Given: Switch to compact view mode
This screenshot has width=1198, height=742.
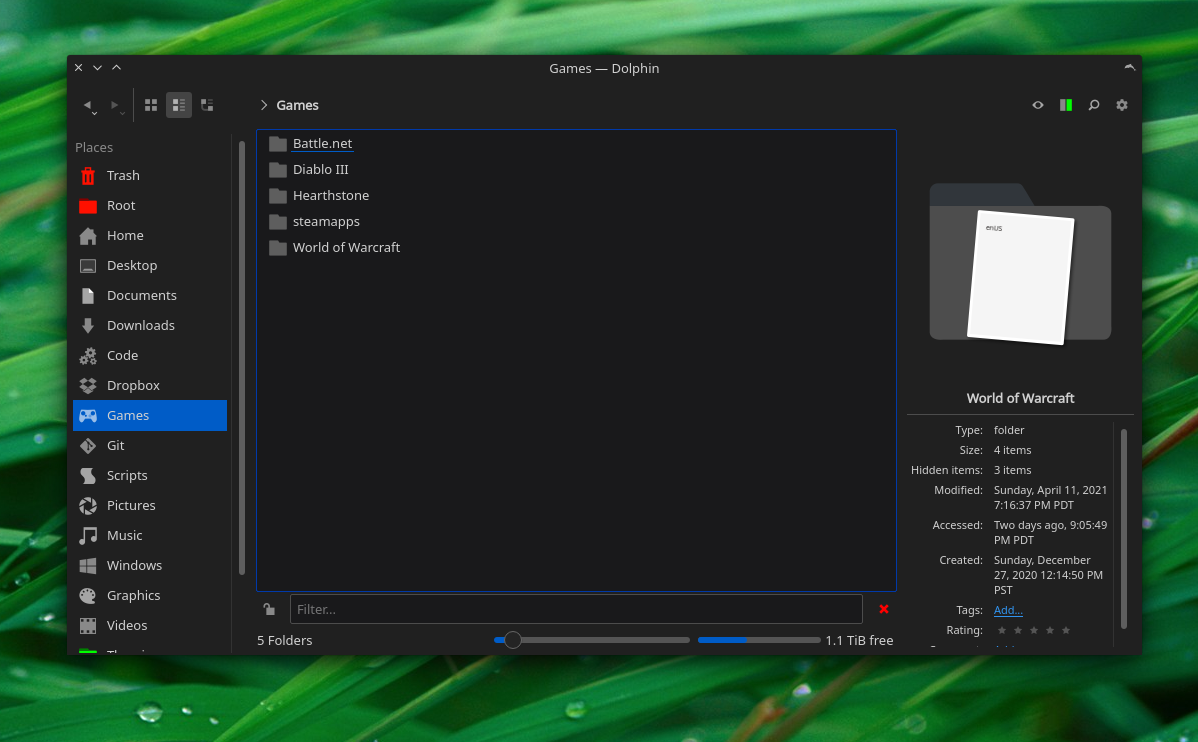Looking at the screenshot, I should point(179,105).
